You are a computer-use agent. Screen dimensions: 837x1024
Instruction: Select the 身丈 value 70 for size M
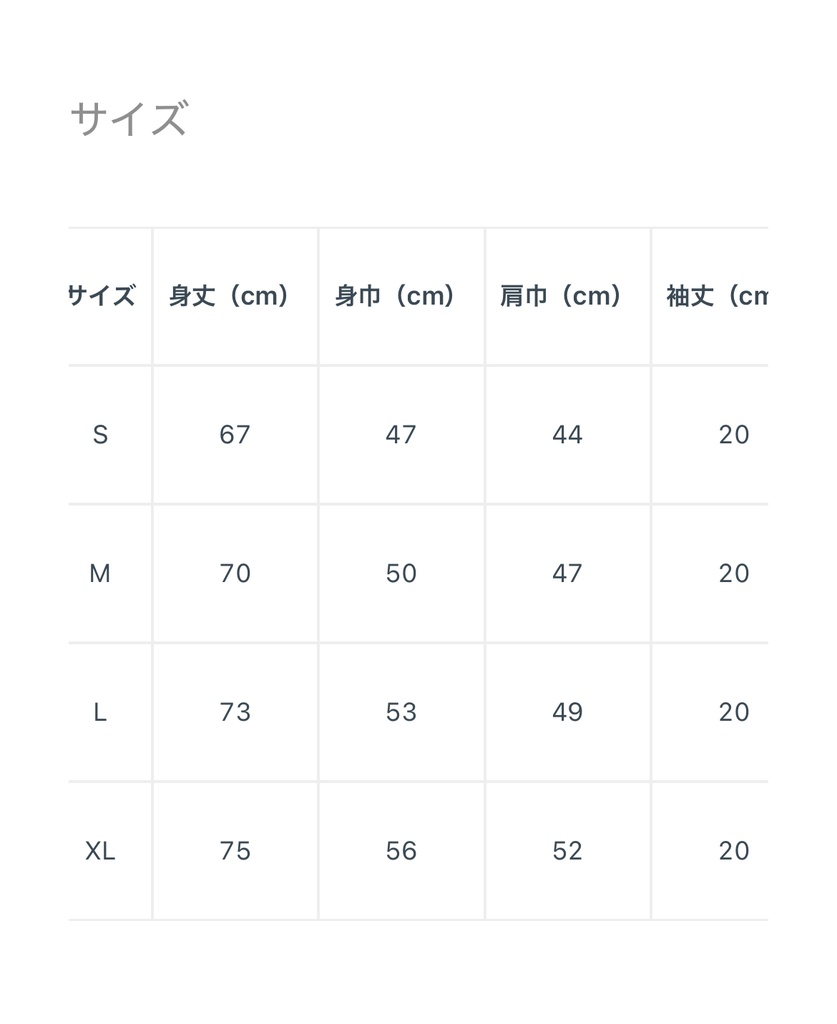pyautogui.click(x=235, y=574)
